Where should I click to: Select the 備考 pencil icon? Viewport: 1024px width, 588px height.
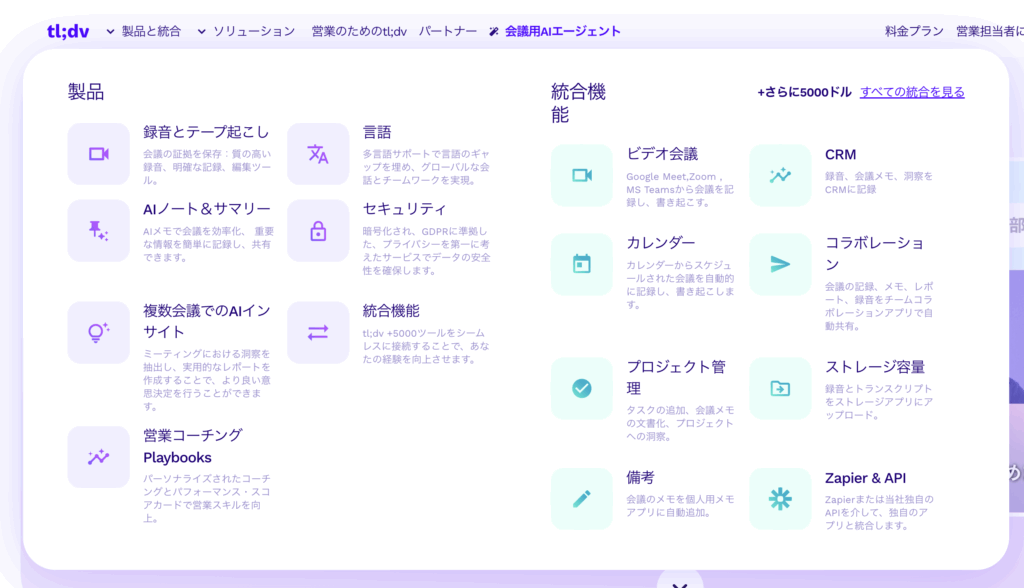[x=582, y=499]
